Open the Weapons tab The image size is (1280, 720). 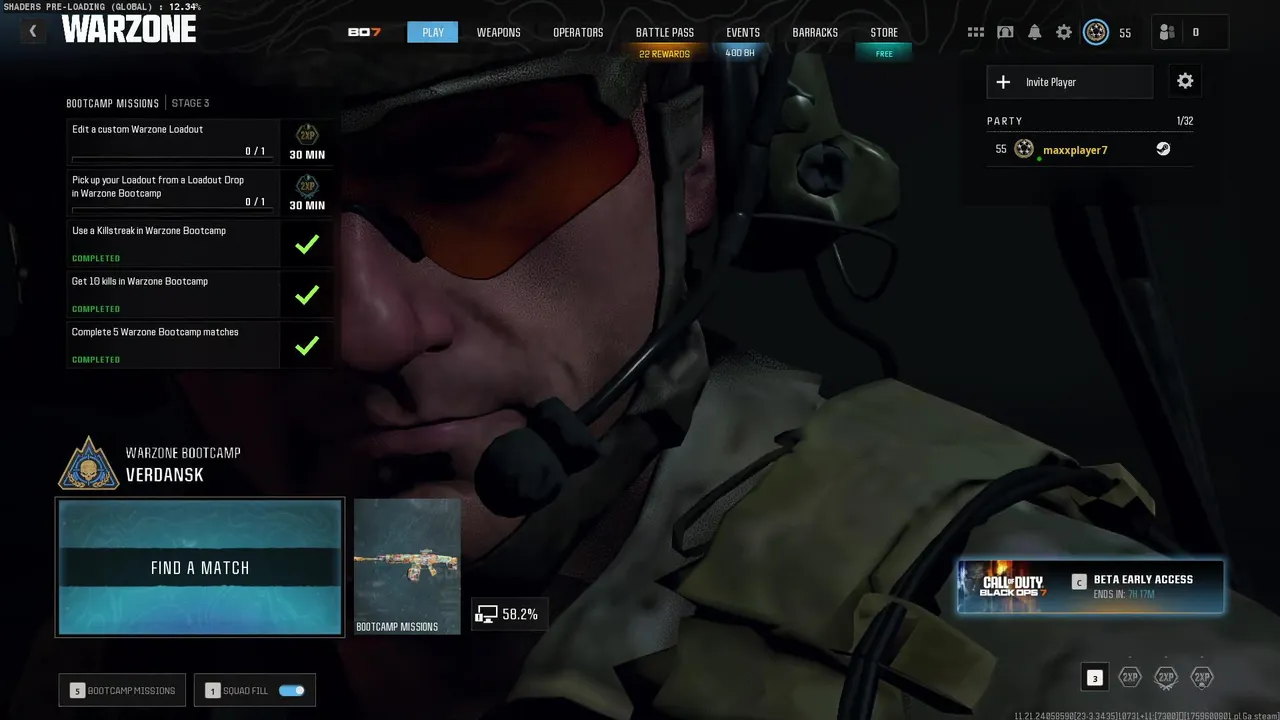(498, 32)
